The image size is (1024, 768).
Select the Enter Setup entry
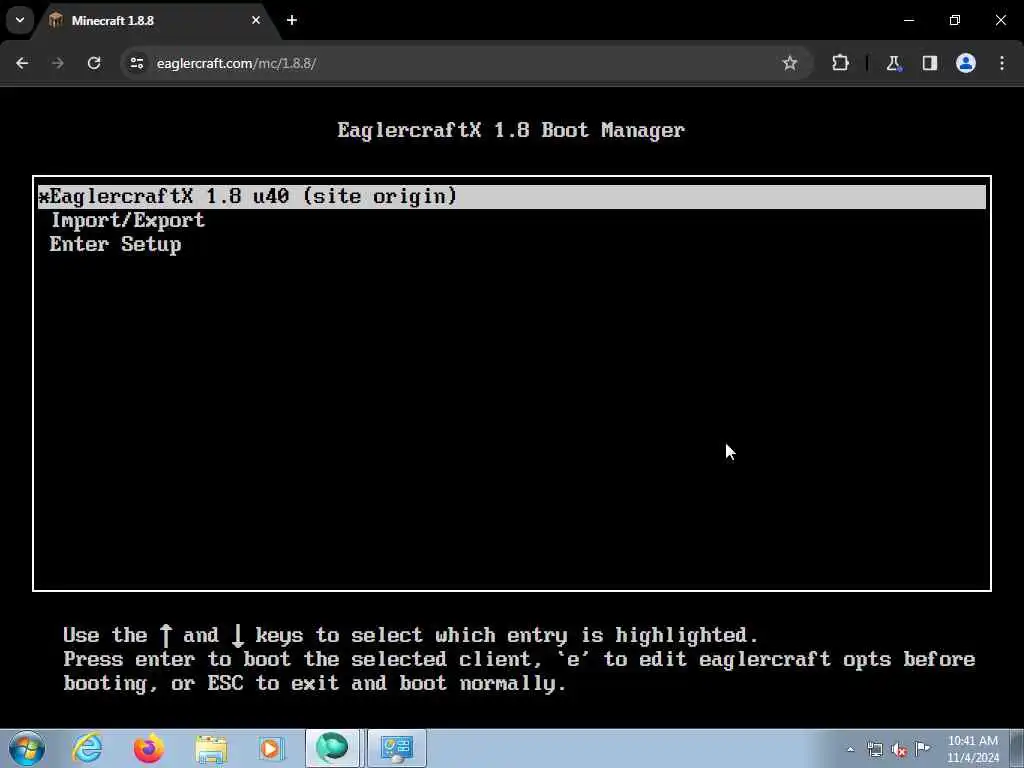[116, 244]
